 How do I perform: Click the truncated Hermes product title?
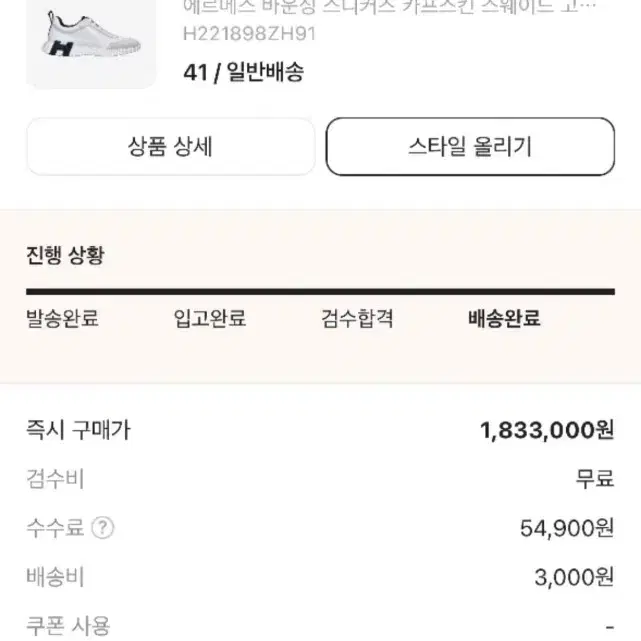389,7
